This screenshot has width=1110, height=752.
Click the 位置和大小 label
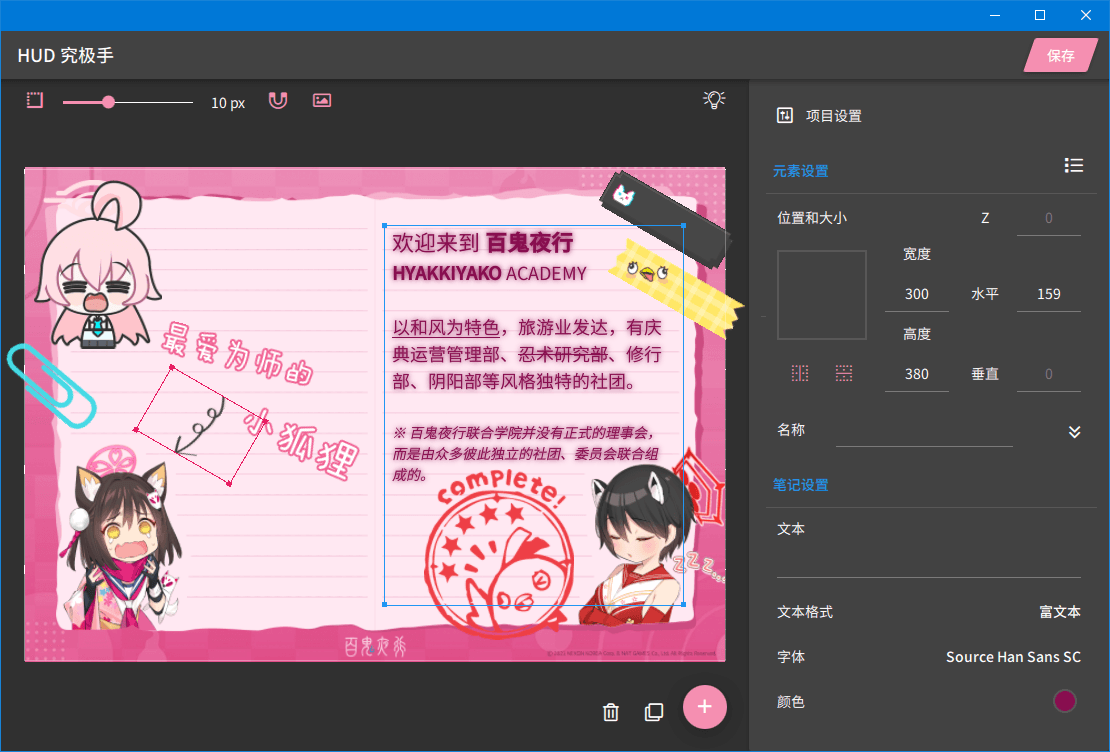click(812, 218)
